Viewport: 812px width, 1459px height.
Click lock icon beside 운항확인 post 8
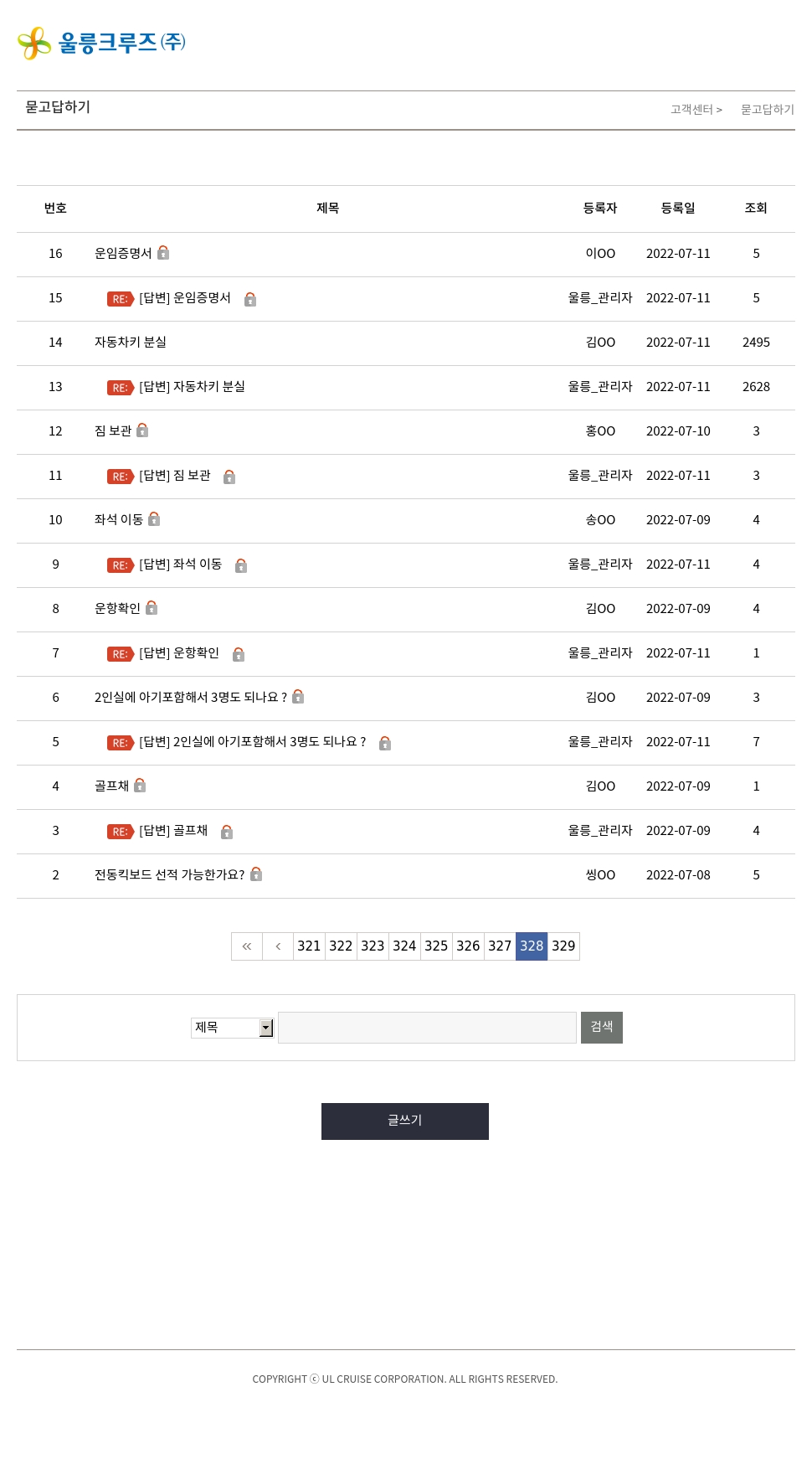[x=152, y=608]
